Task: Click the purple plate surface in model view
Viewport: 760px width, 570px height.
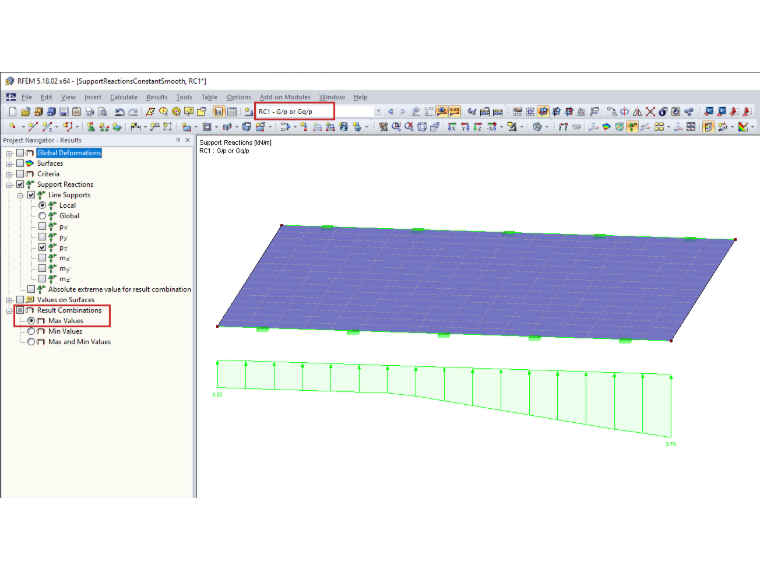Action: click(x=475, y=281)
